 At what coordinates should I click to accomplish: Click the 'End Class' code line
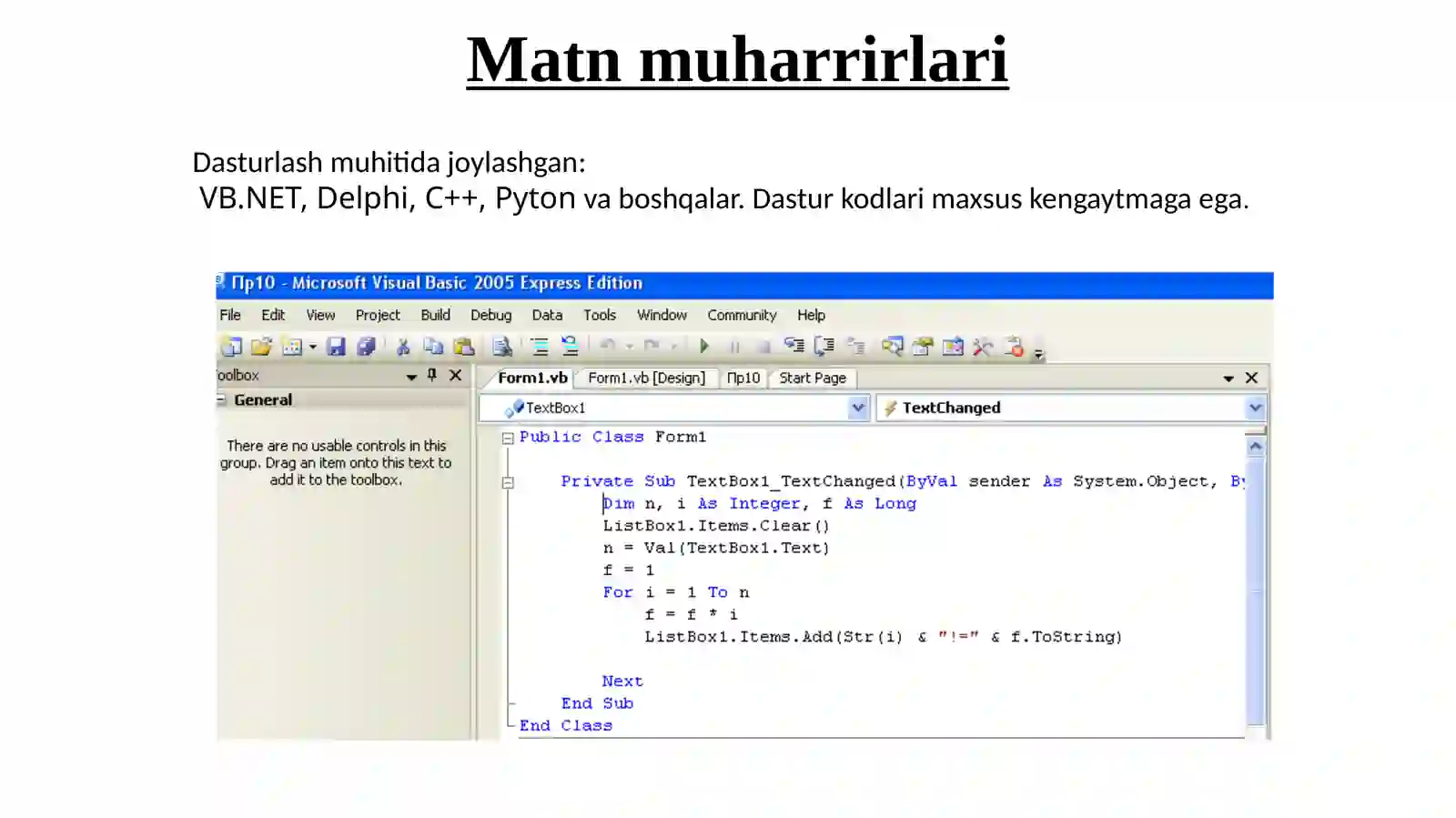click(566, 725)
